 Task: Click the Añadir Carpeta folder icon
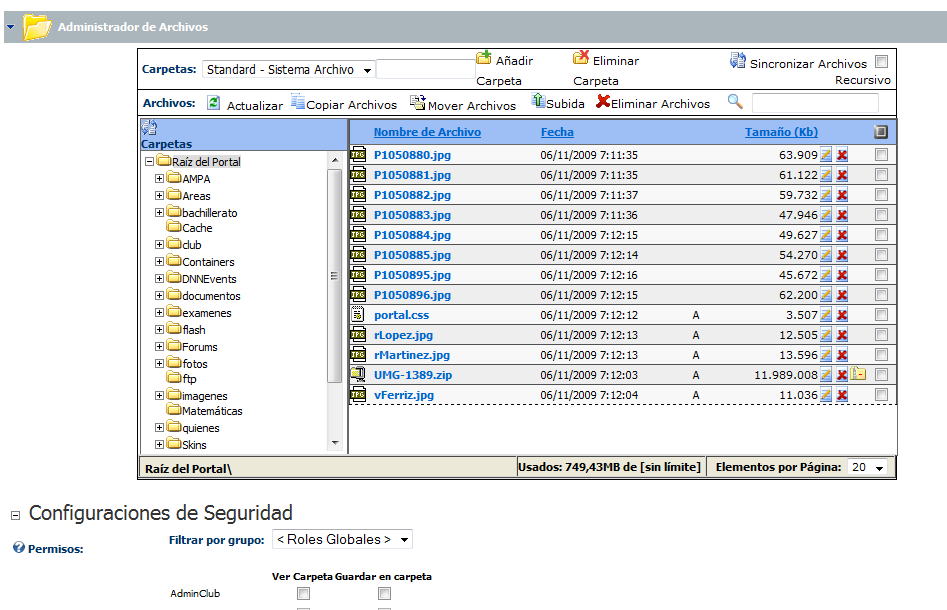484,58
